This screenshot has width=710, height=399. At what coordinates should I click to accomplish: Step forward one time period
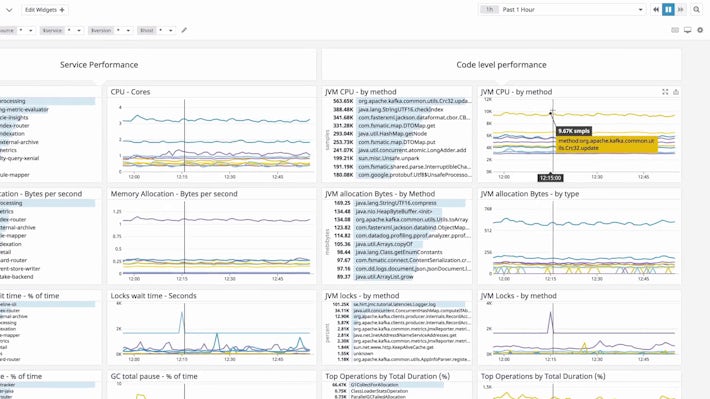tap(681, 10)
